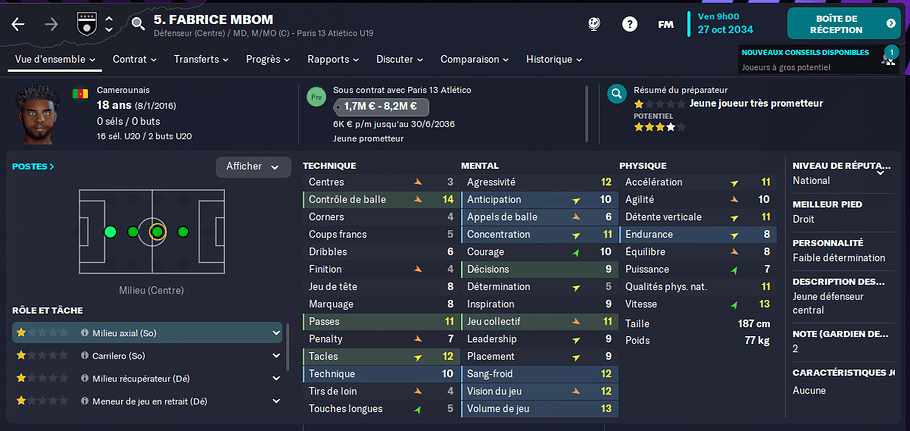Open the Contrat menu

135,59
